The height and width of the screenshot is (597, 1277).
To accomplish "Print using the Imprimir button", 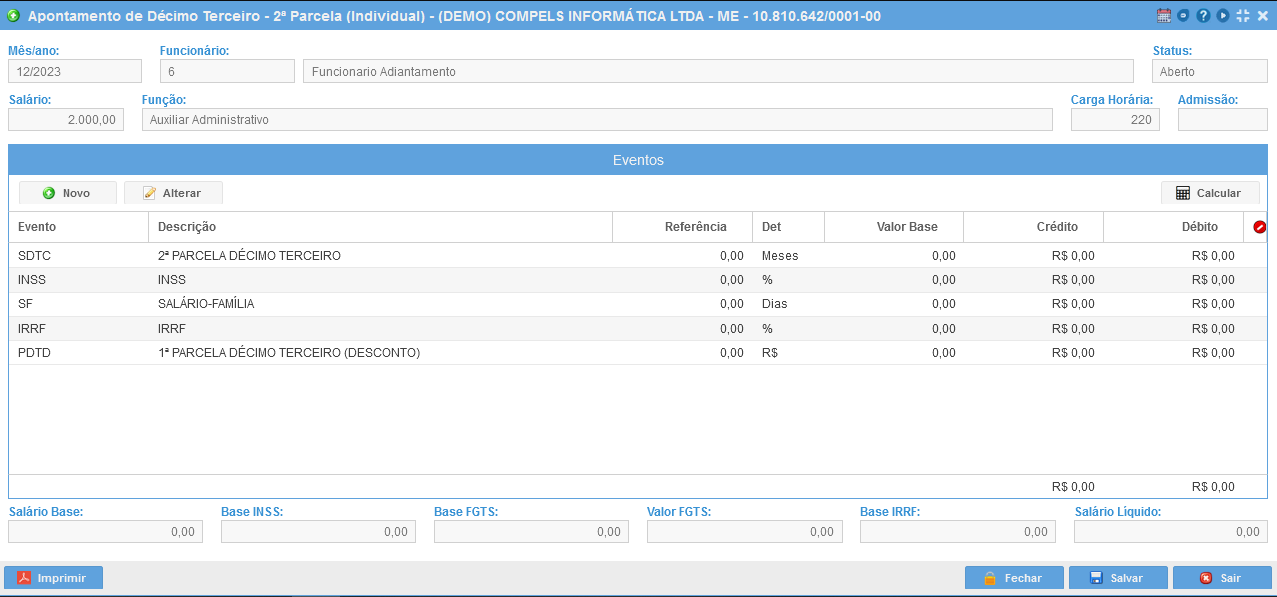I will (x=53, y=577).
